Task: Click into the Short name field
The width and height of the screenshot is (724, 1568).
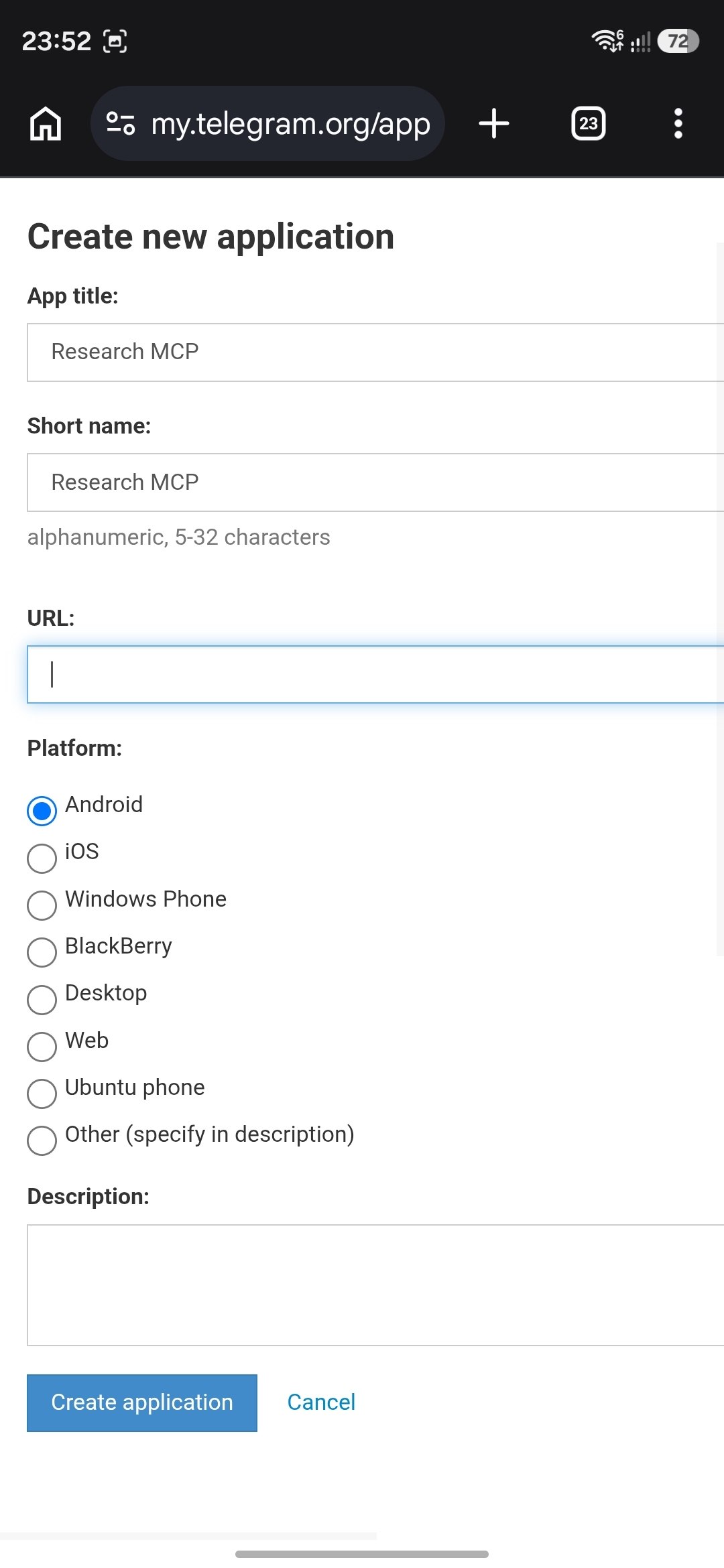Action: (x=375, y=482)
